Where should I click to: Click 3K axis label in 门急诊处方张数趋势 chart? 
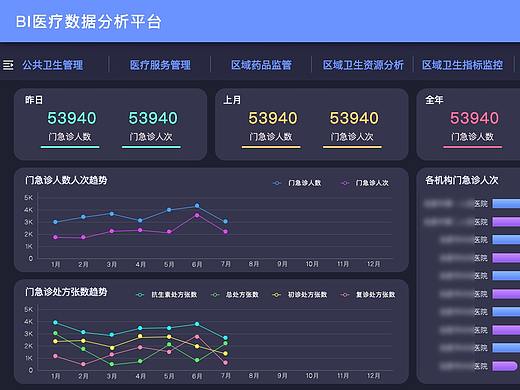[x=29, y=334]
